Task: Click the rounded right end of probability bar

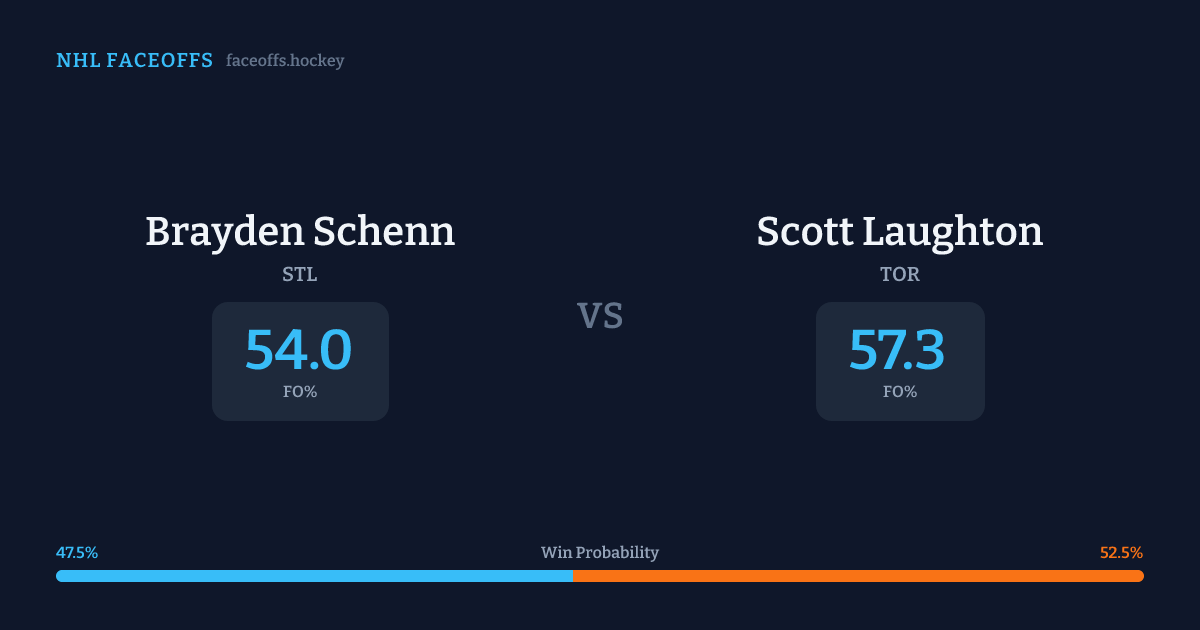Action: 1139,576
